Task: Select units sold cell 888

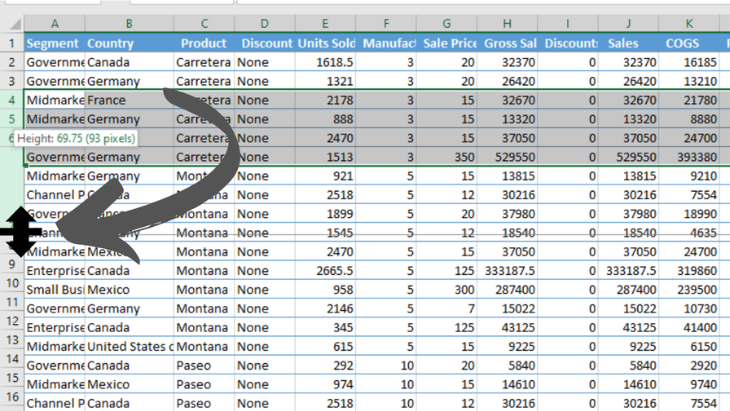Action: point(325,119)
